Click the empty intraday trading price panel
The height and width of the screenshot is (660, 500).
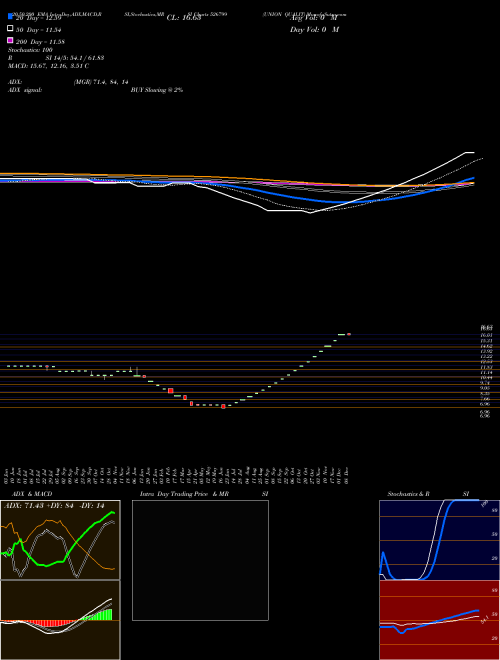pos(200,560)
